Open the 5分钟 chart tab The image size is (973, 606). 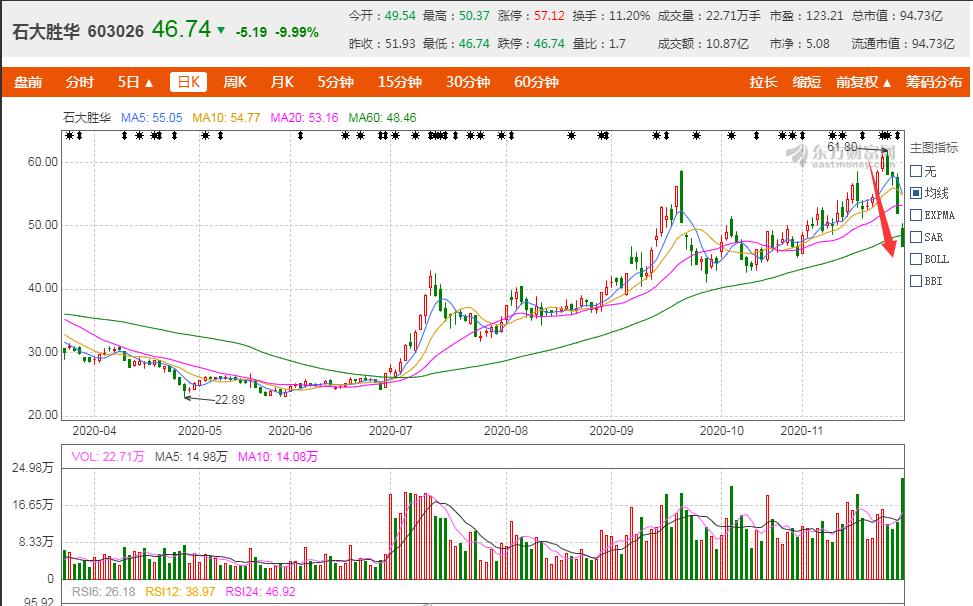click(x=336, y=82)
